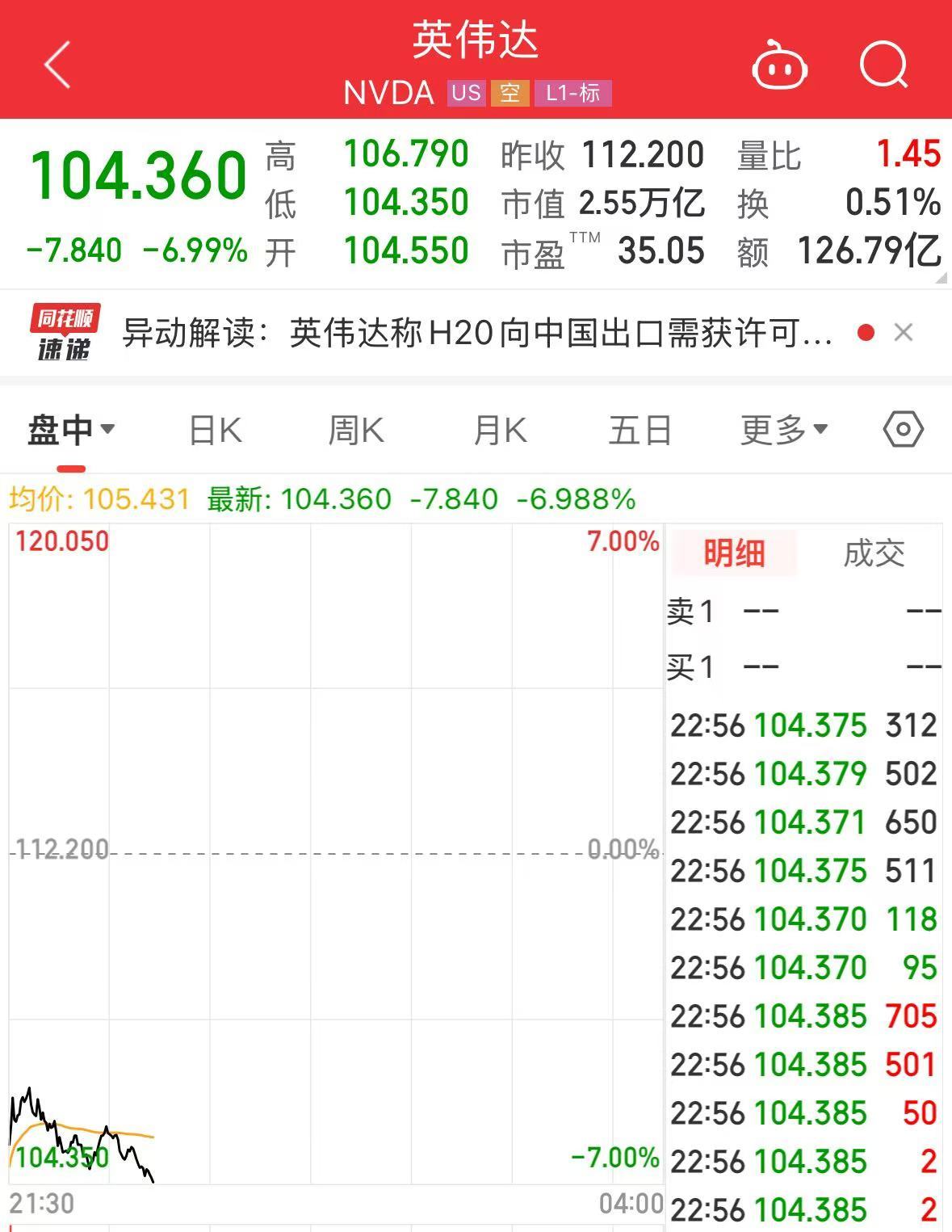
Task: Select trade row 104.385 volume 705
Action: [804, 1015]
